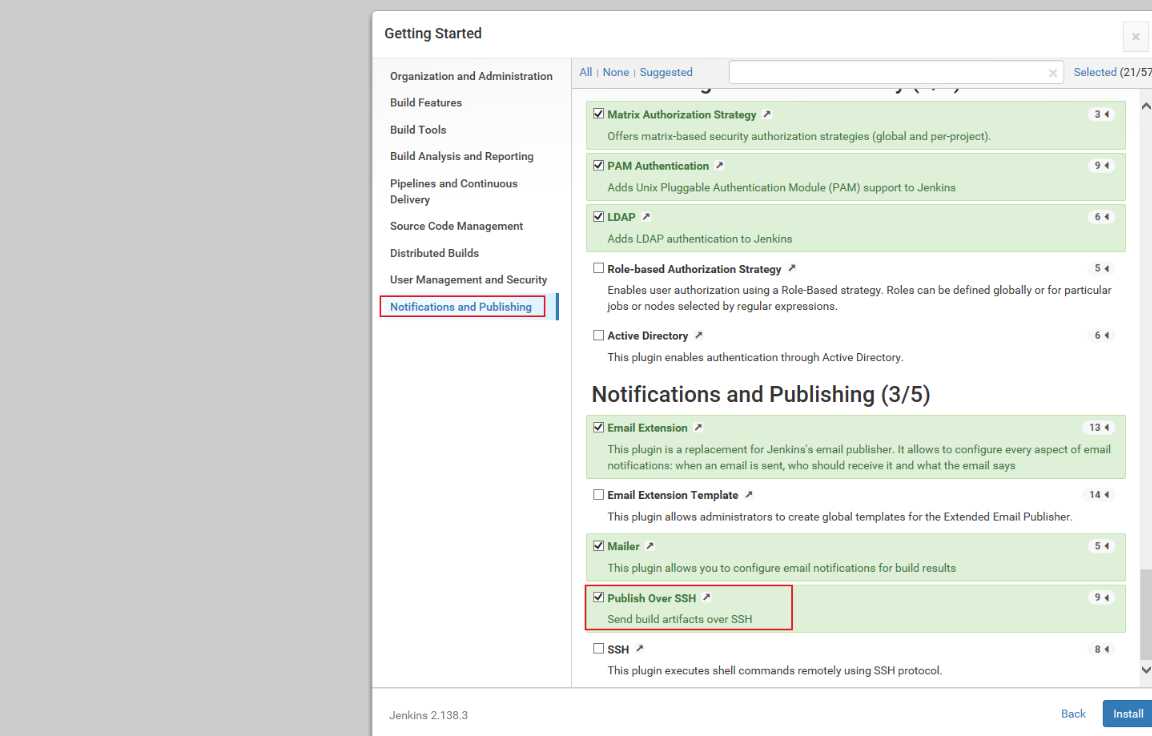Image resolution: width=1152 pixels, height=736 pixels.
Task: Open Email Extension Template link icon
Action: point(748,495)
